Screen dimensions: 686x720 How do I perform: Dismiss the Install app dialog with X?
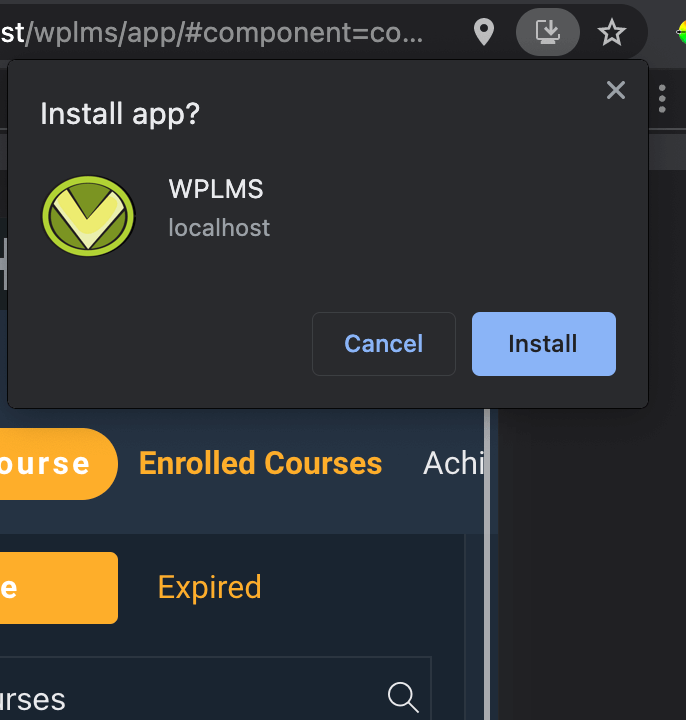pyautogui.click(x=616, y=91)
